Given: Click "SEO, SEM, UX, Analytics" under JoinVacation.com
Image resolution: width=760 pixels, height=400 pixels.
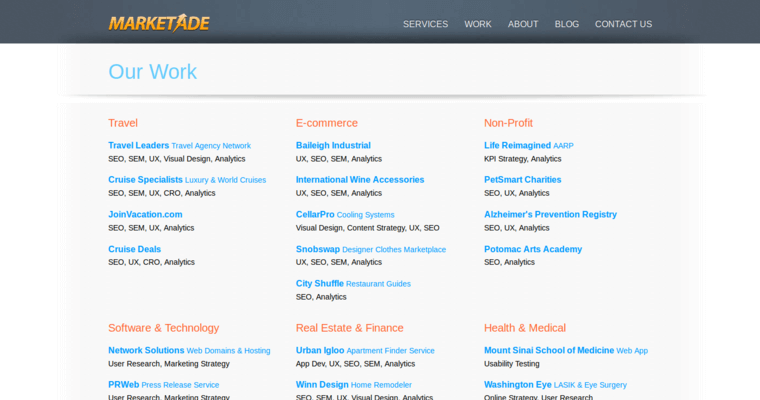Looking at the screenshot, I should tap(151, 228).
